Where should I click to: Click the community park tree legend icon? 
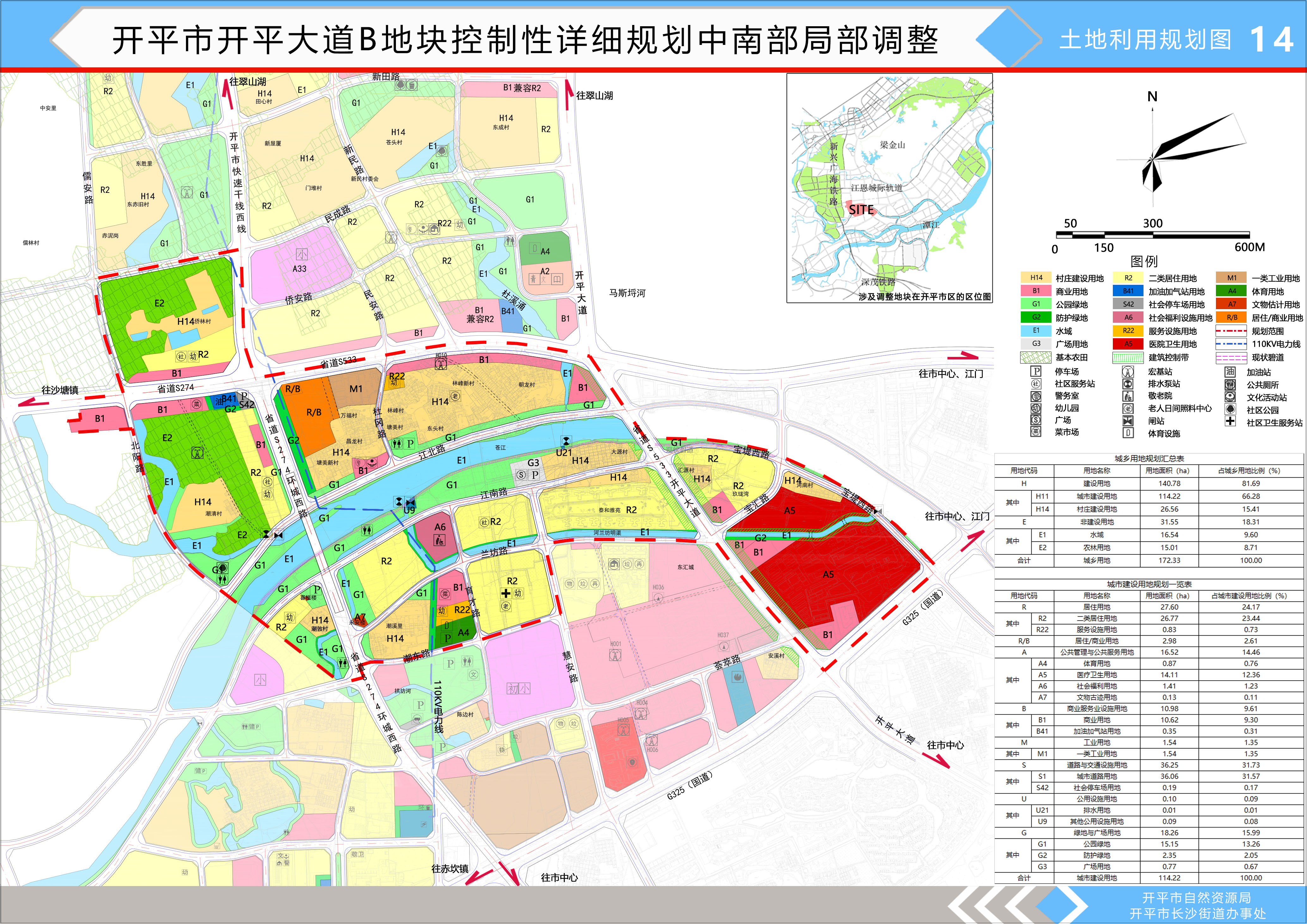coord(1230,409)
